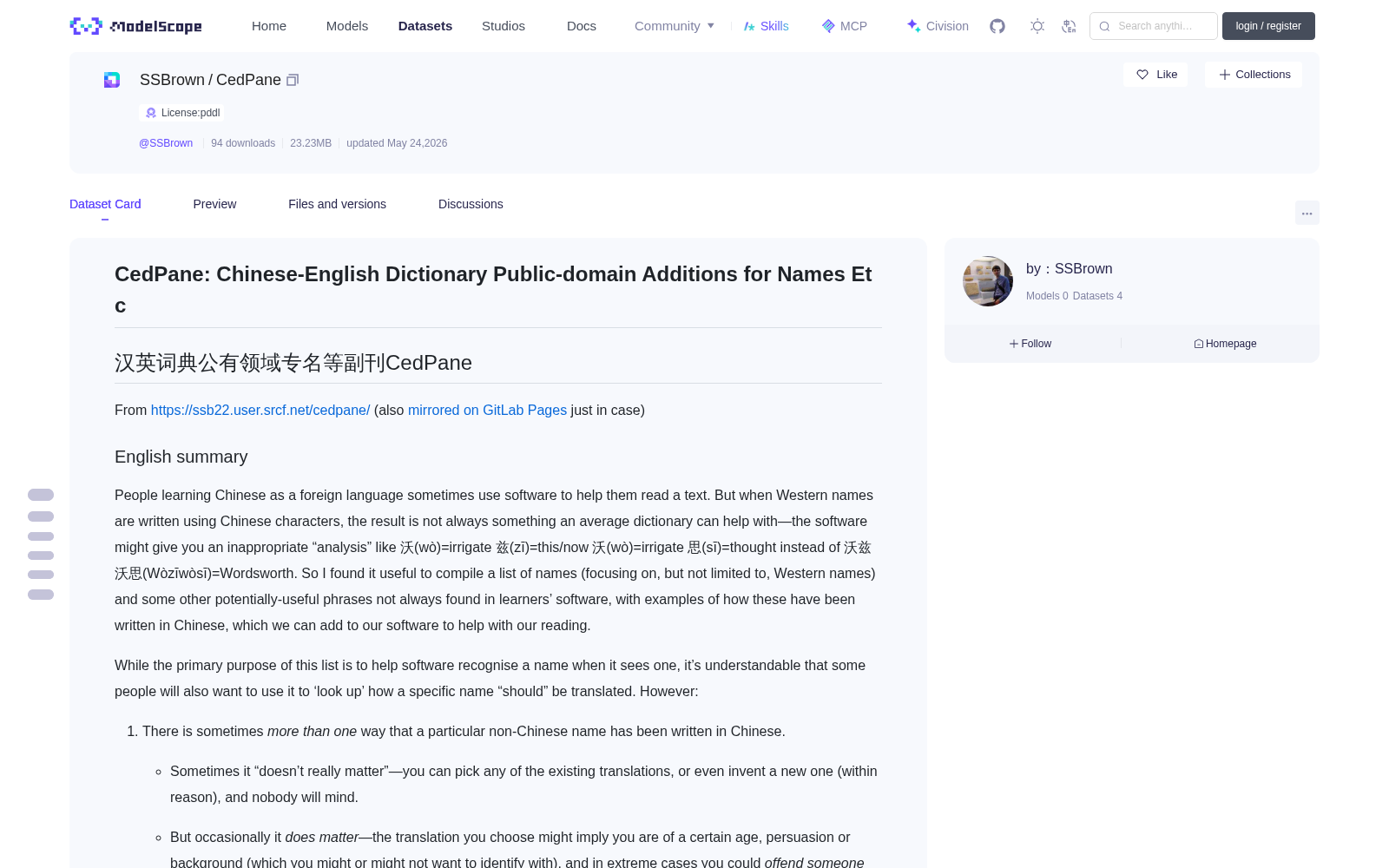Click the heart icon on Like
Image resolution: width=1389 pixels, height=868 pixels.
point(1142,75)
